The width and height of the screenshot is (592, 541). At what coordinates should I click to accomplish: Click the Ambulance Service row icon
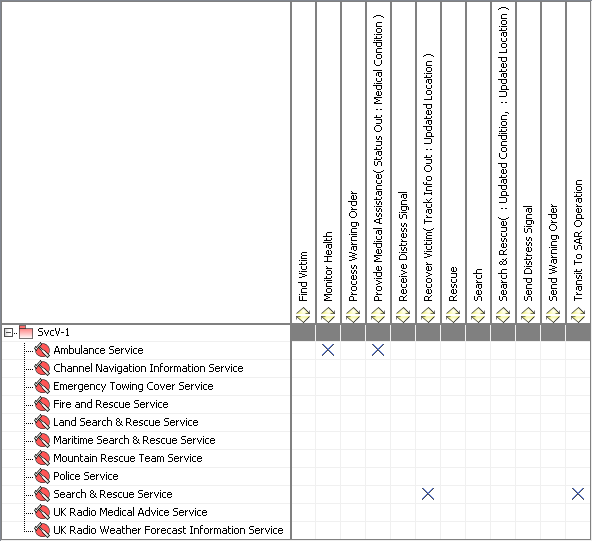42,350
